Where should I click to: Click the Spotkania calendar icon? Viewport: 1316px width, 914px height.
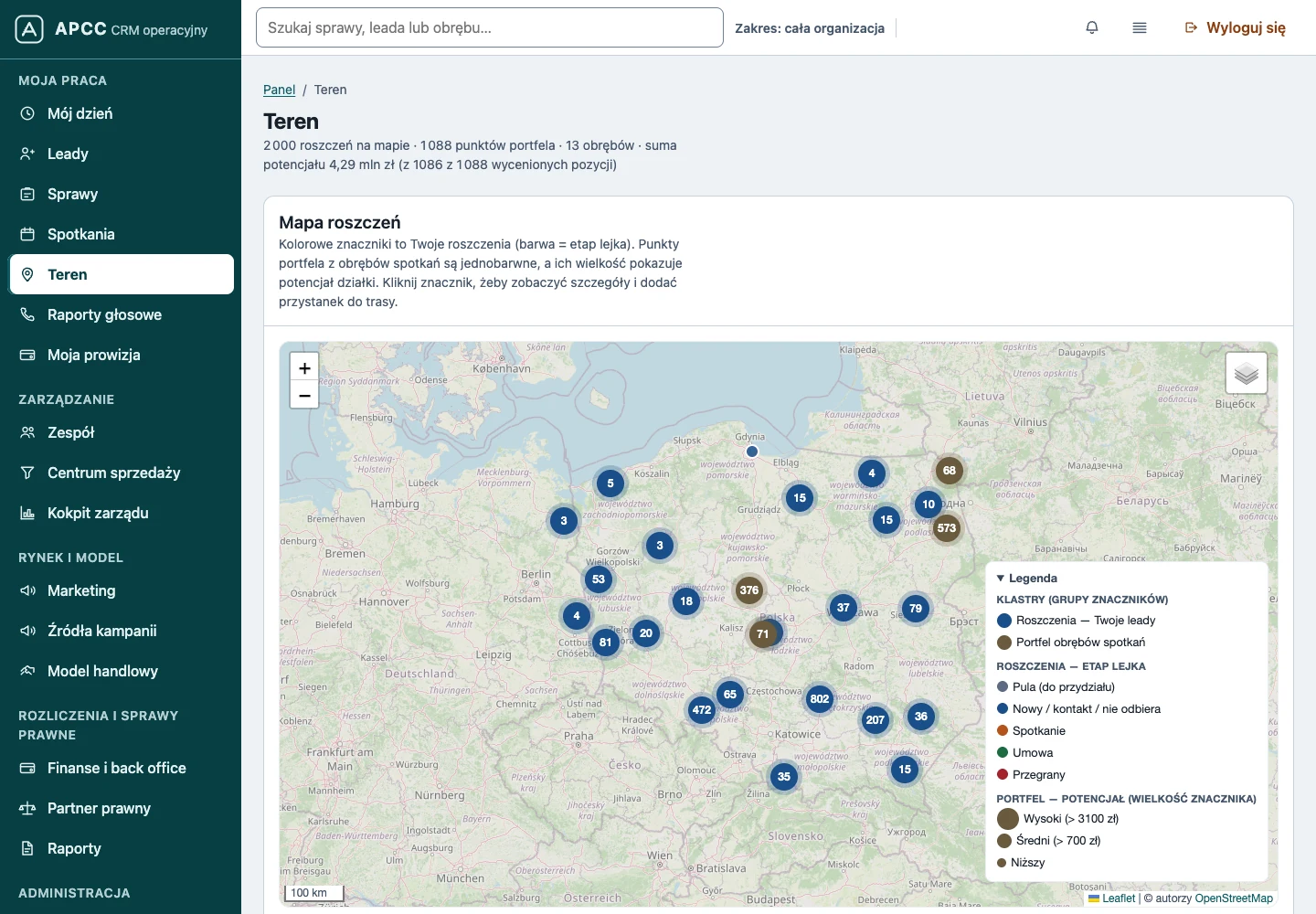pyautogui.click(x=27, y=234)
